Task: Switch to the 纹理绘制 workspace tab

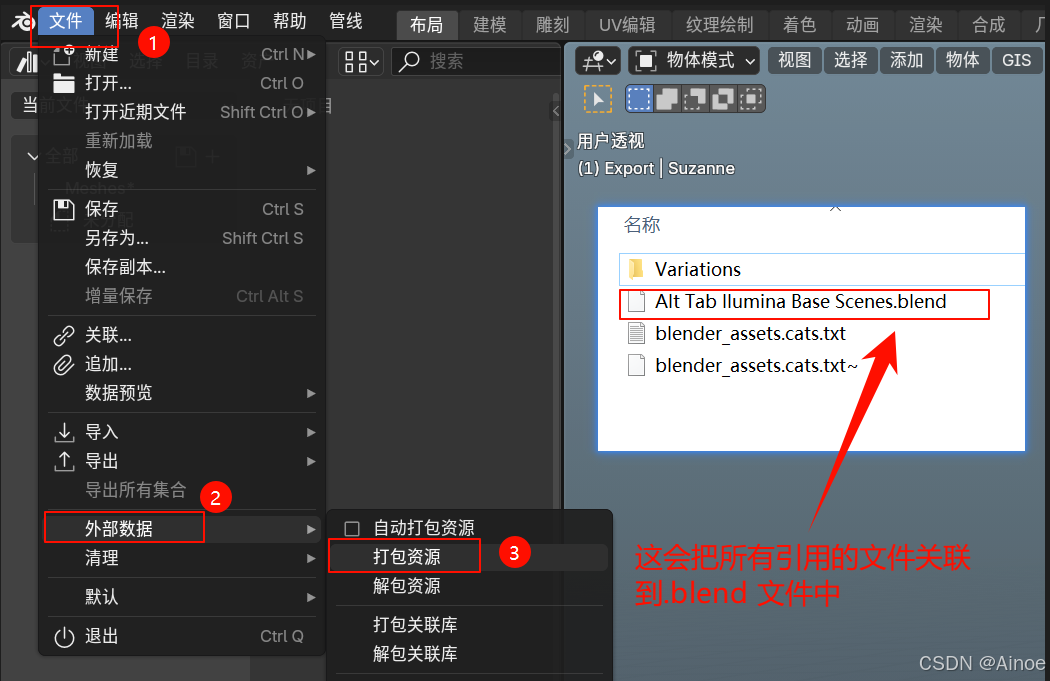Action: (719, 25)
